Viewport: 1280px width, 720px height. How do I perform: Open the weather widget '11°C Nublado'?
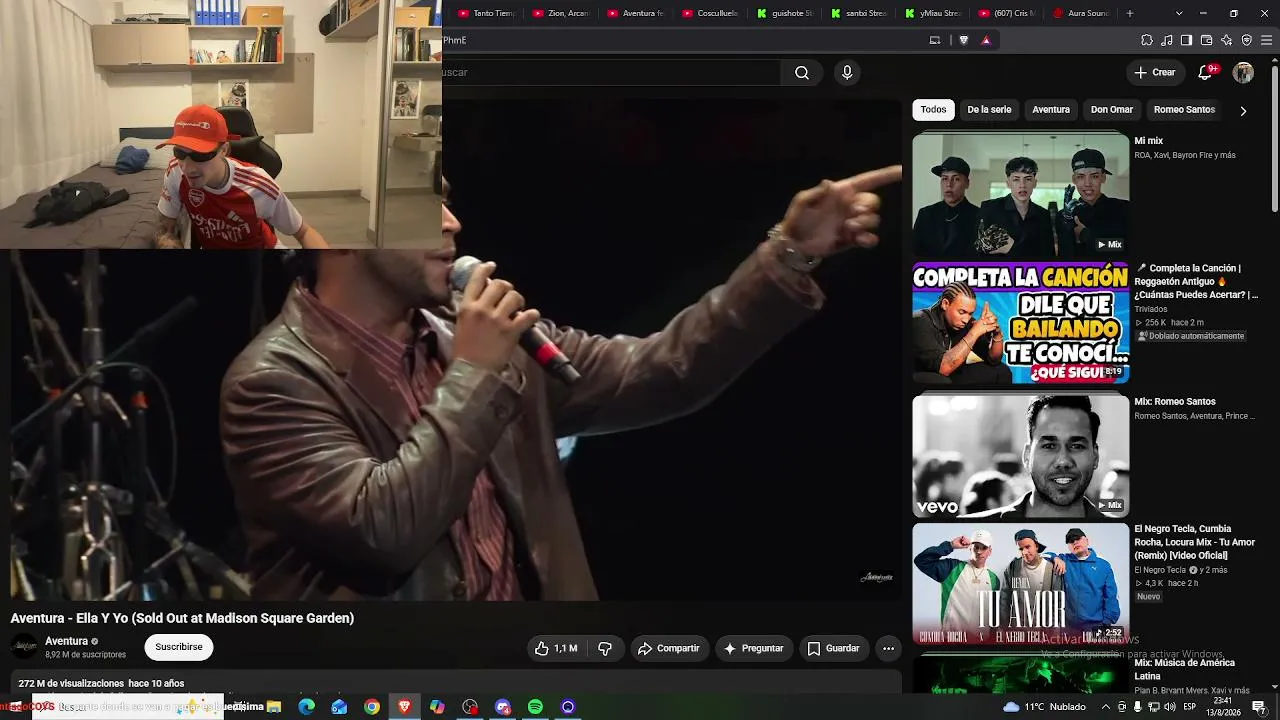click(x=1044, y=707)
